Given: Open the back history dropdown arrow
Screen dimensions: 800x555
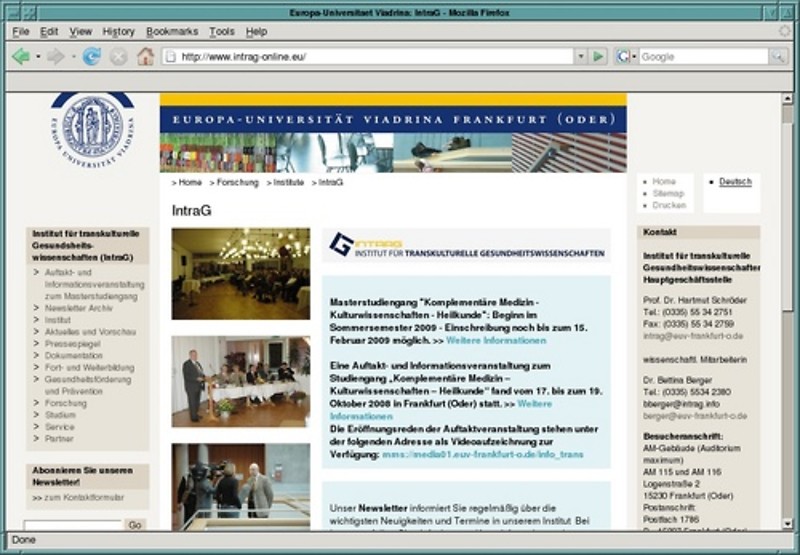Looking at the screenshot, I should pos(38,57).
